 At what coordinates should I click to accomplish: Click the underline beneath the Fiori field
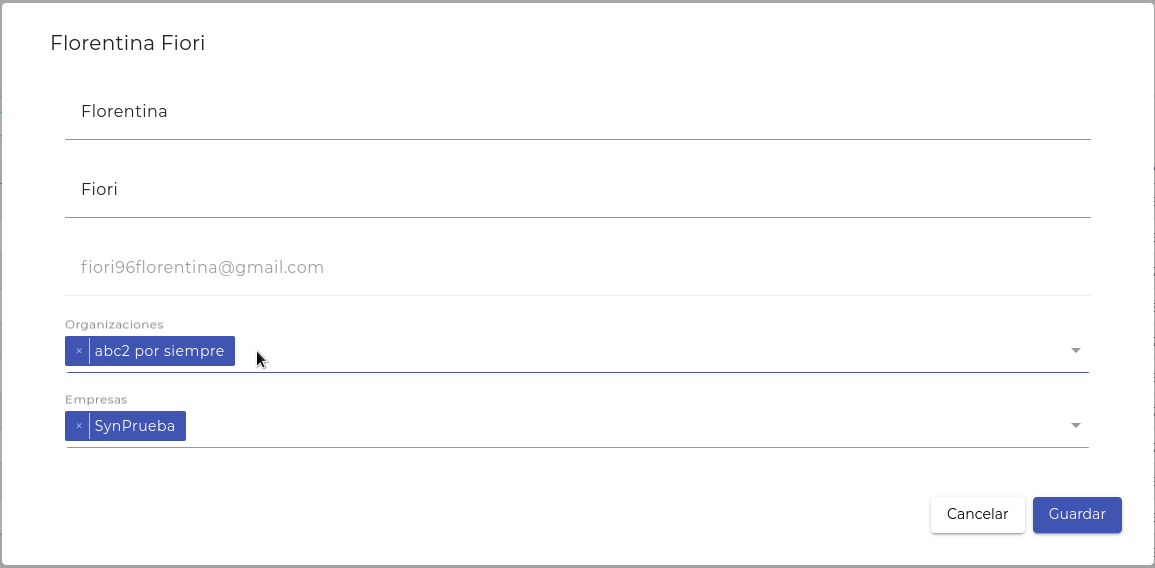(x=577, y=217)
